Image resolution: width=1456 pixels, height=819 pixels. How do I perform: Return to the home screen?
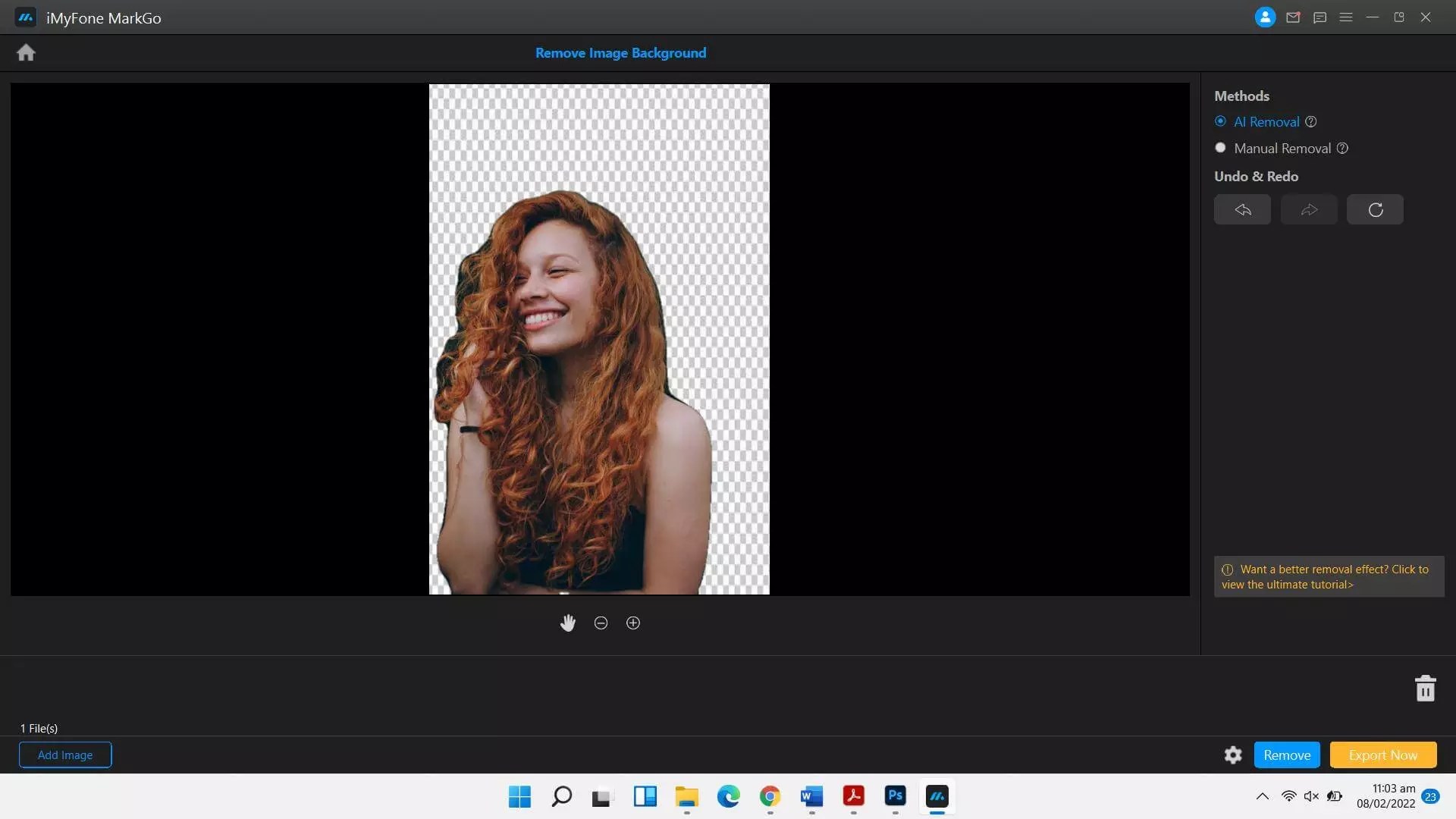pos(26,52)
